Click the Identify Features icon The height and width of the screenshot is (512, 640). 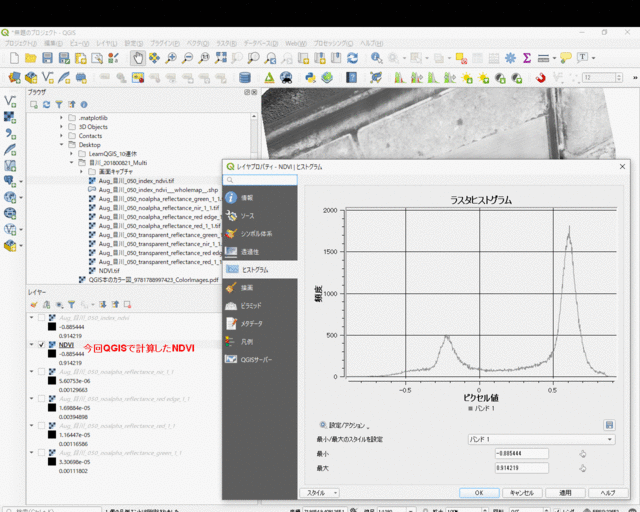[376, 58]
